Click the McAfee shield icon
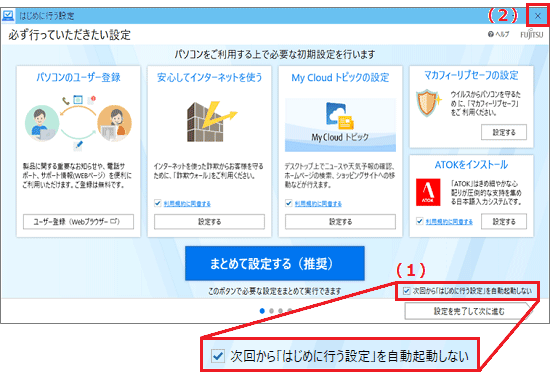 (428, 102)
